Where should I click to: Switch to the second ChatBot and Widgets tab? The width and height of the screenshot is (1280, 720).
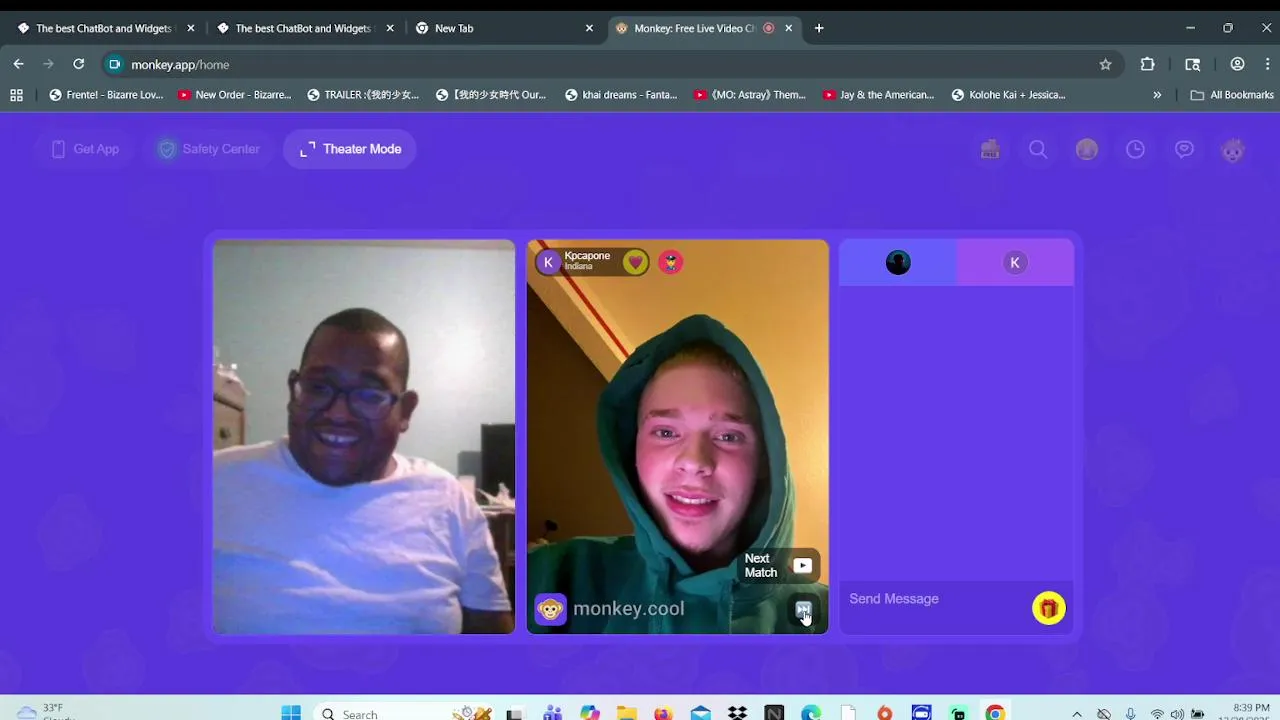[304, 28]
